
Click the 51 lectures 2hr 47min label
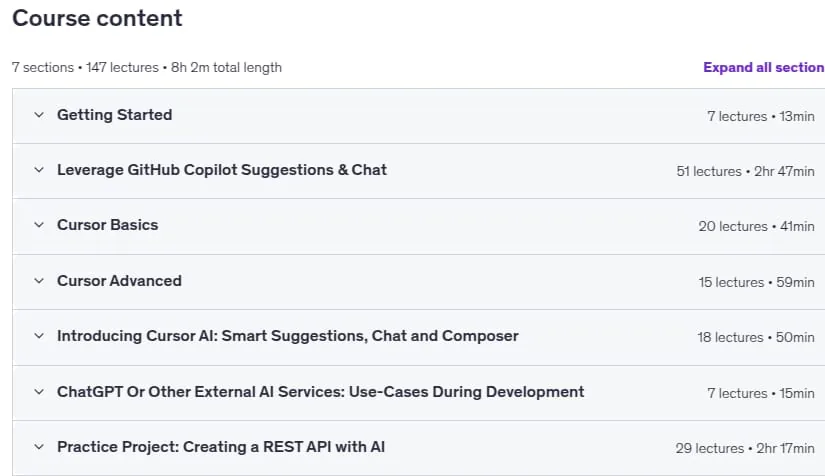point(746,171)
